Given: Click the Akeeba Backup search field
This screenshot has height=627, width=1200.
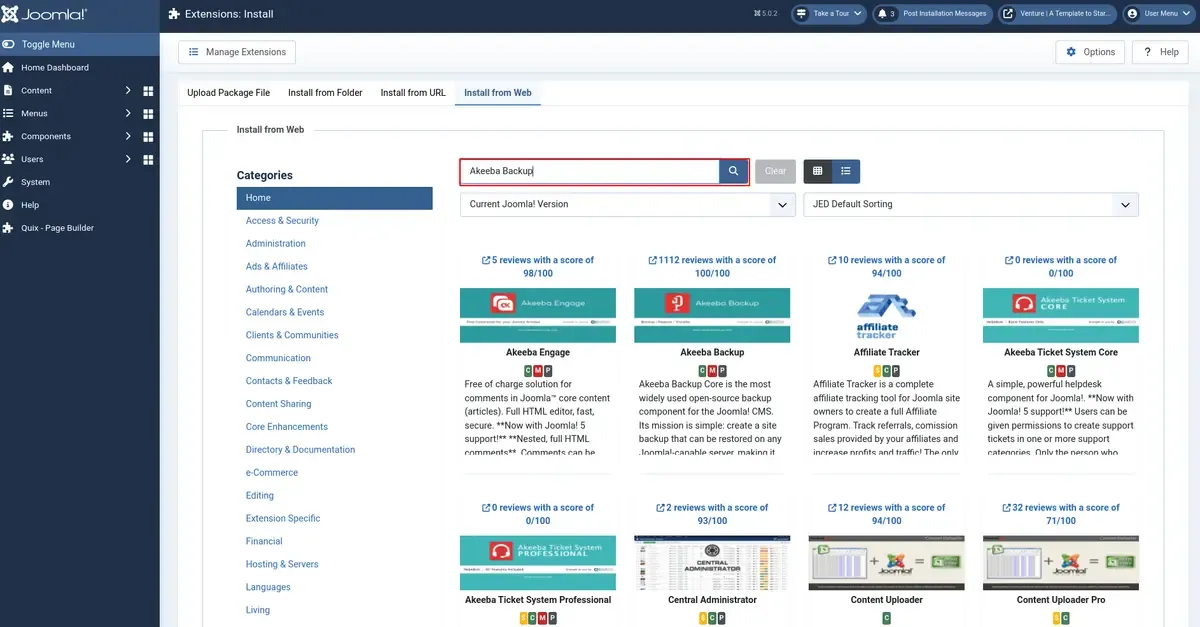Looking at the screenshot, I should point(590,171).
